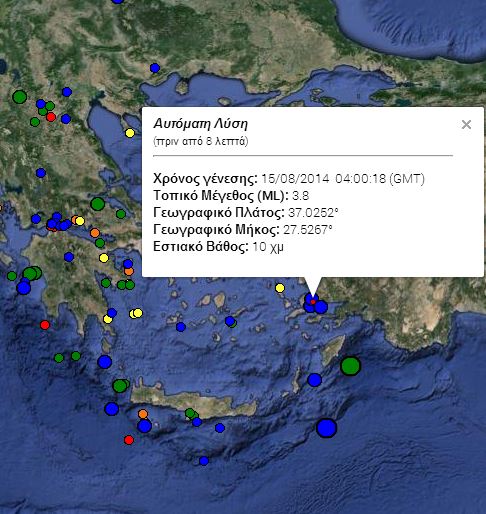Select the blue marker directly west of Crete
486x514 pixels.
click(x=112, y=409)
